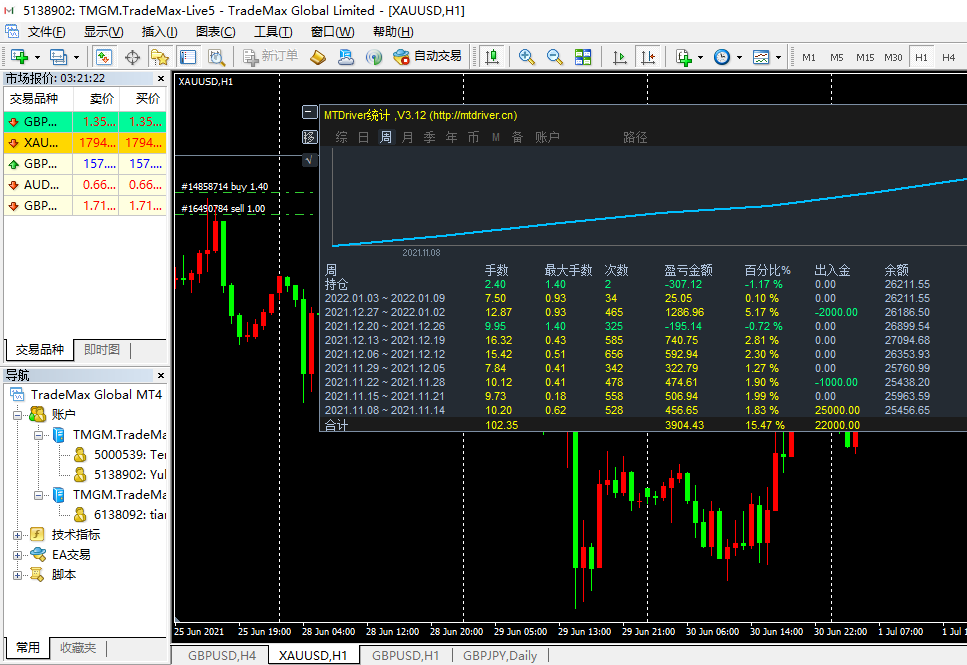This screenshot has width=967, height=665.
Task: Select the 月 monthly tab in MTDriver
Action: 408,137
